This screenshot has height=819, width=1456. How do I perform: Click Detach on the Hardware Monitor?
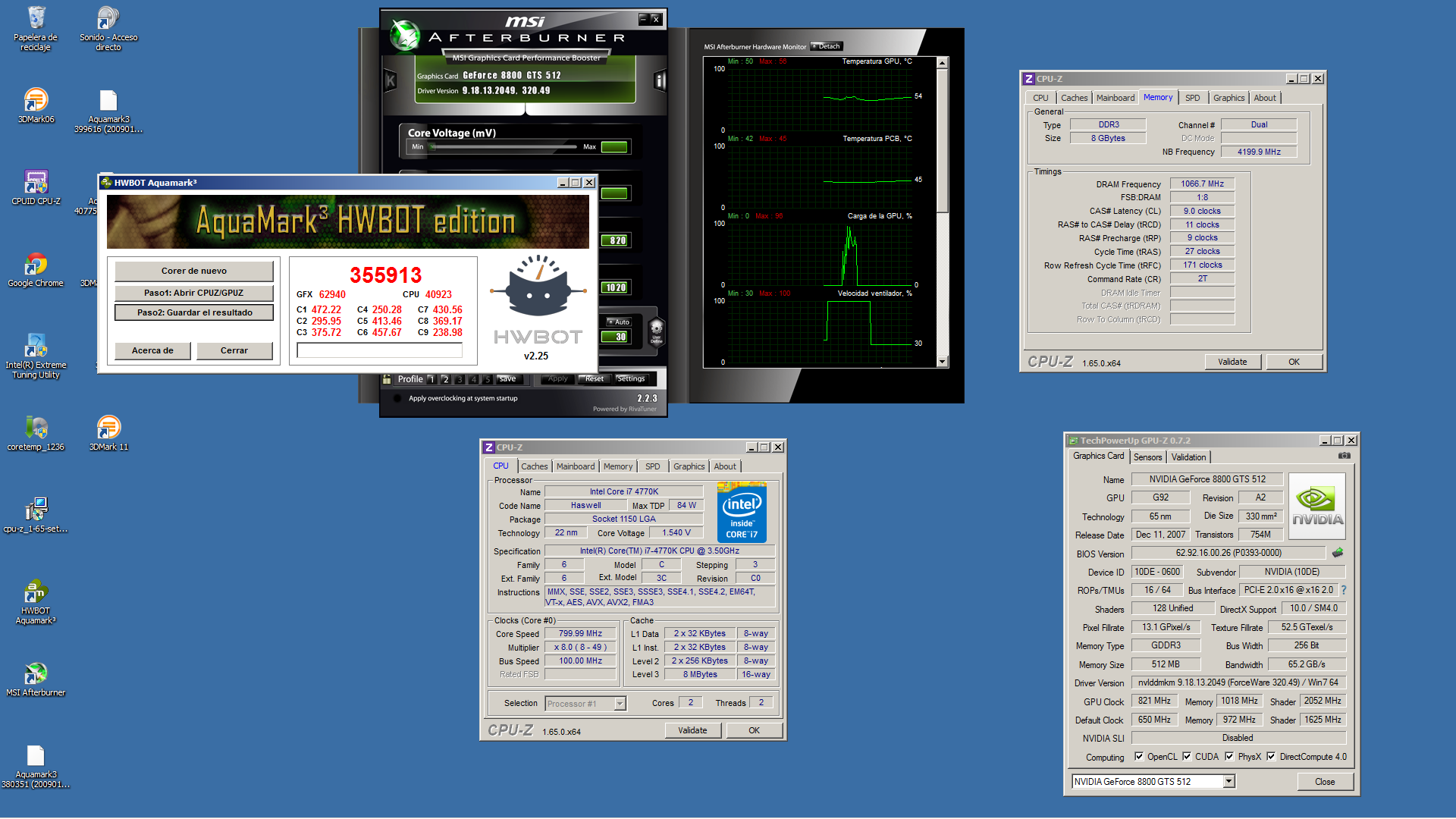pyautogui.click(x=827, y=46)
